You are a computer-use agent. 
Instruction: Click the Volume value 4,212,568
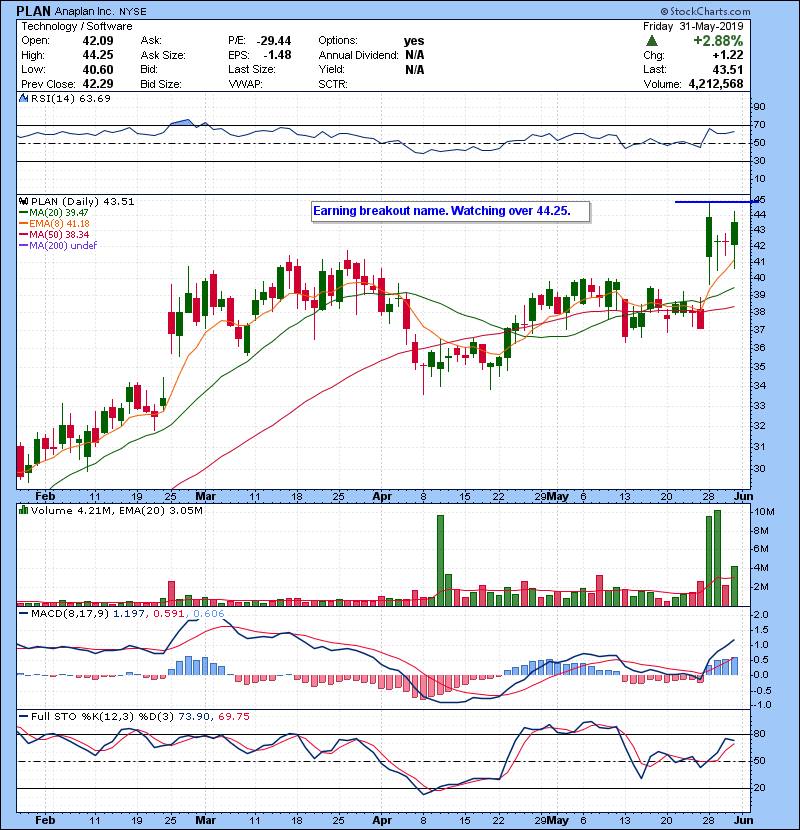point(716,84)
